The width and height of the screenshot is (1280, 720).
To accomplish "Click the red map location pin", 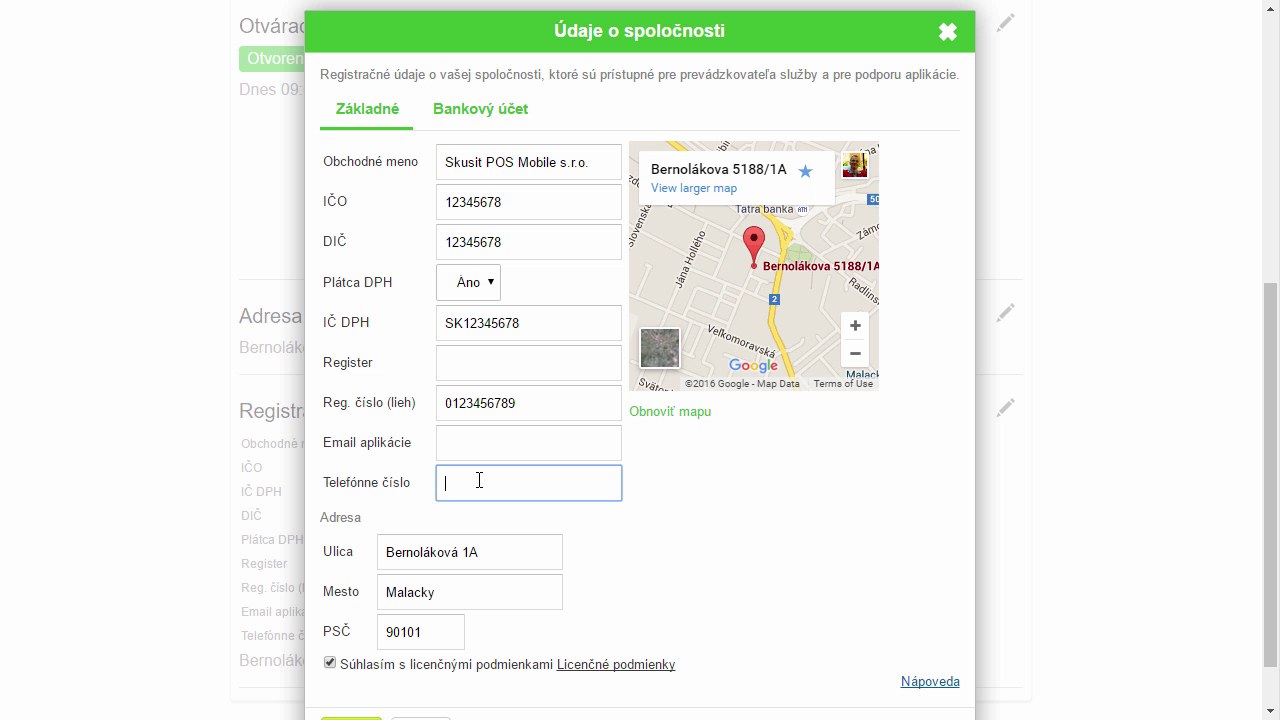I will (754, 246).
